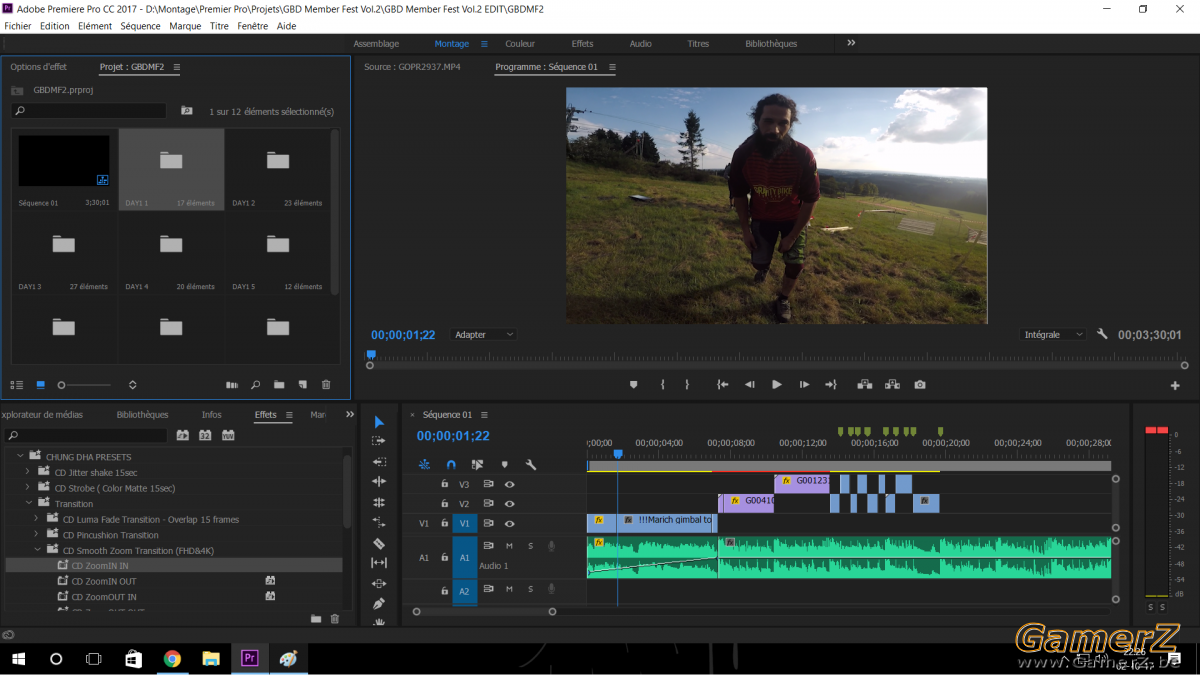Toggle lock on V3 track
Screen dimensions: 1200x677
tap(445, 484)
